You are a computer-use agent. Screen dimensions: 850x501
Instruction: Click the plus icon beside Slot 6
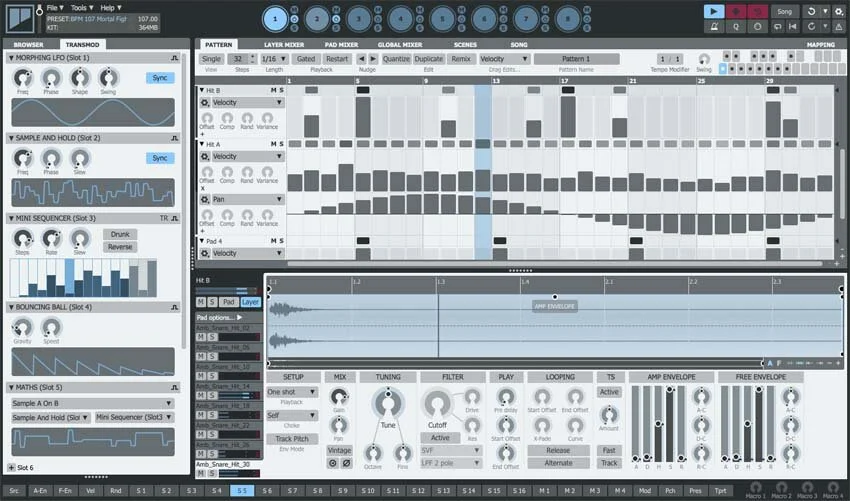pos(11,467)
